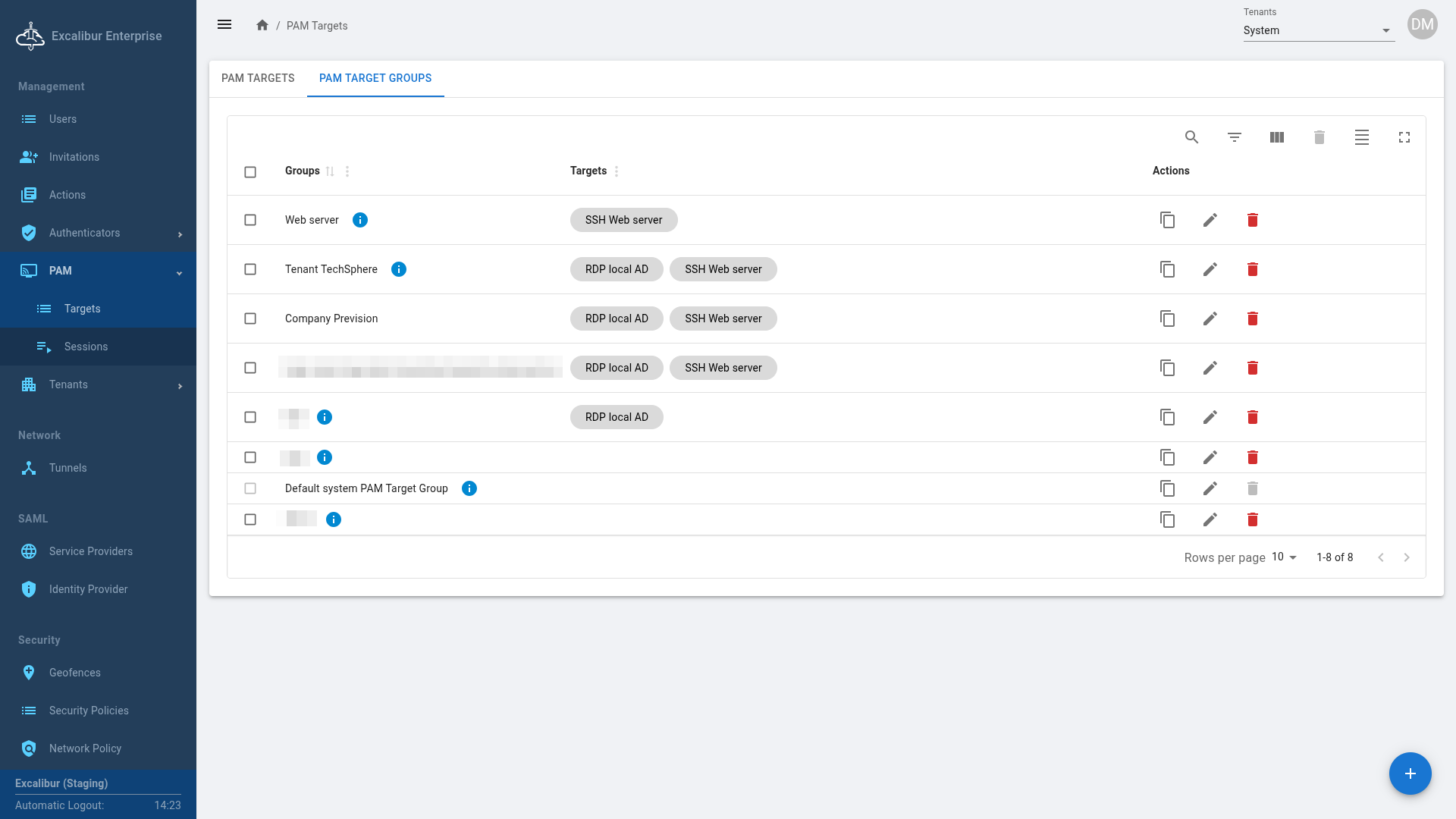Viewport: 1456px width, 819px height.
Task: Toggle table density icon
Action: [x=1361, y=137]
